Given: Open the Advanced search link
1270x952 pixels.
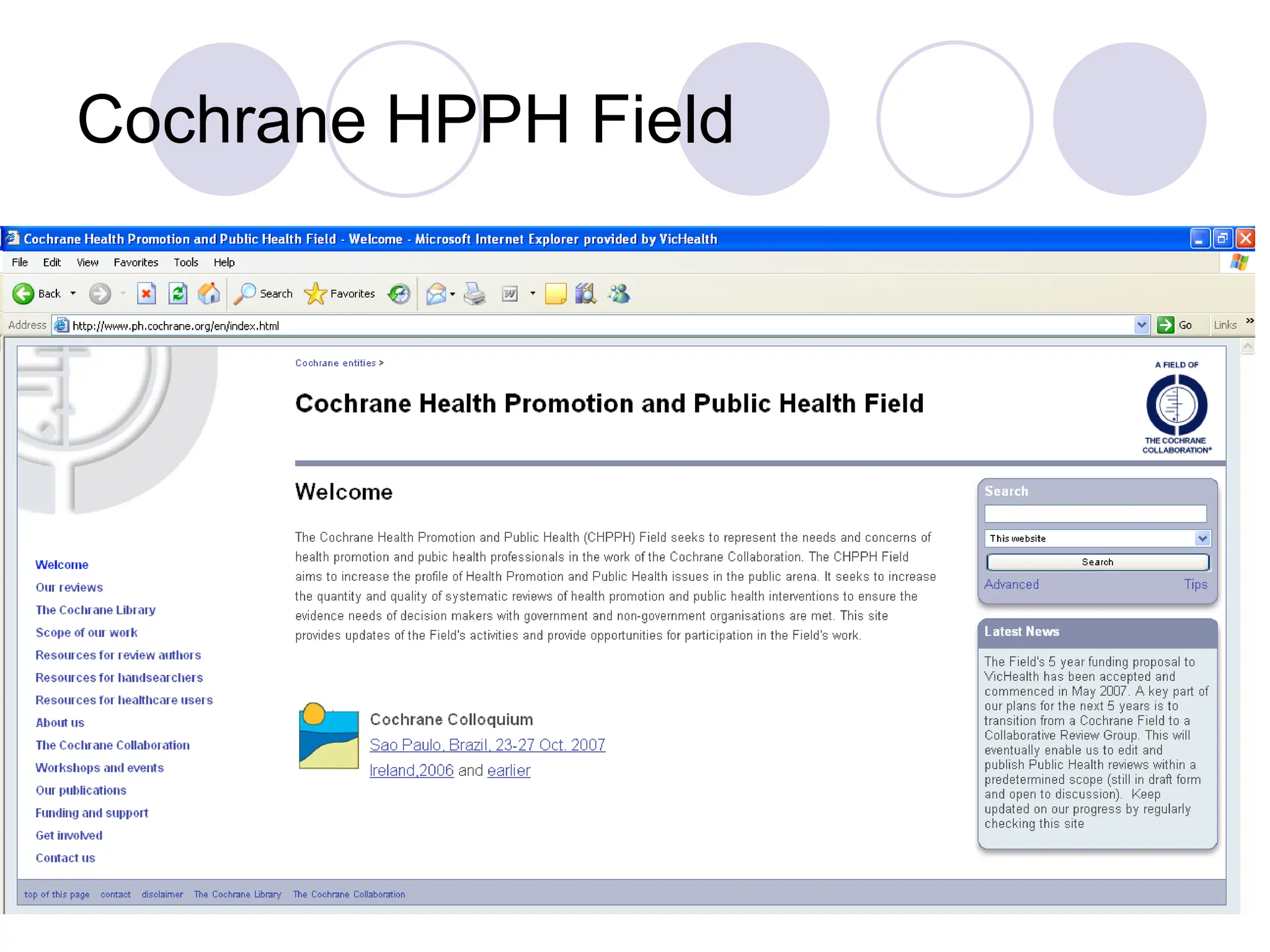Looking at the screenshot, I should tap(1011, 584).
